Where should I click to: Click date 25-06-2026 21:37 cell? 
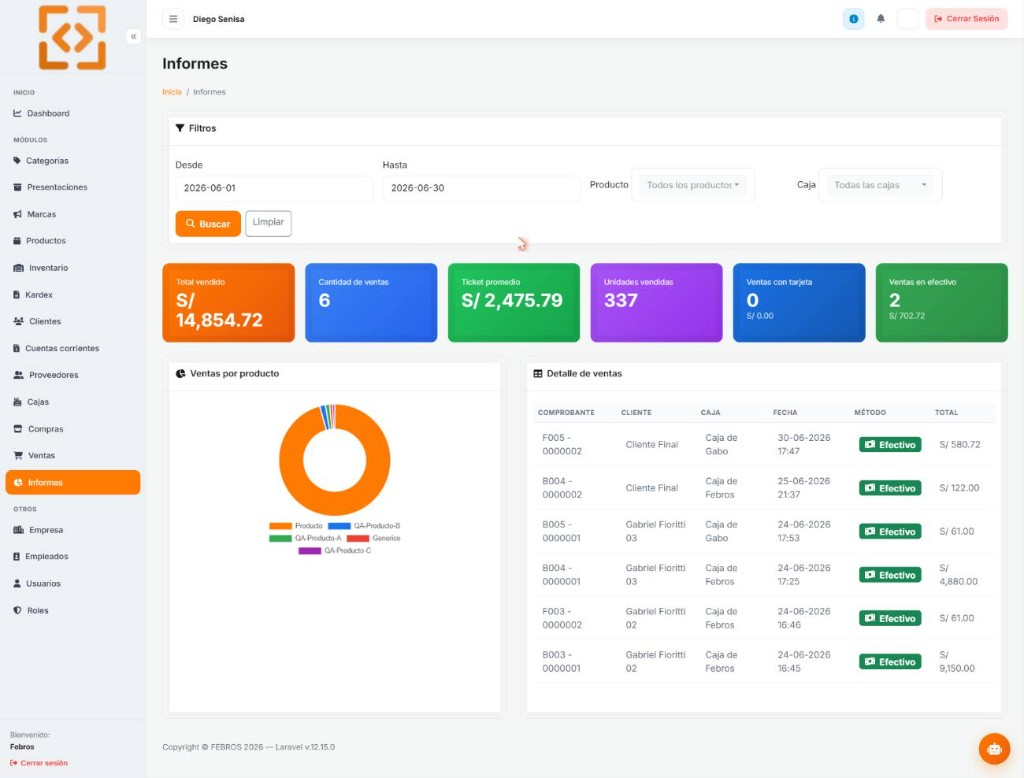pos(803,488)
